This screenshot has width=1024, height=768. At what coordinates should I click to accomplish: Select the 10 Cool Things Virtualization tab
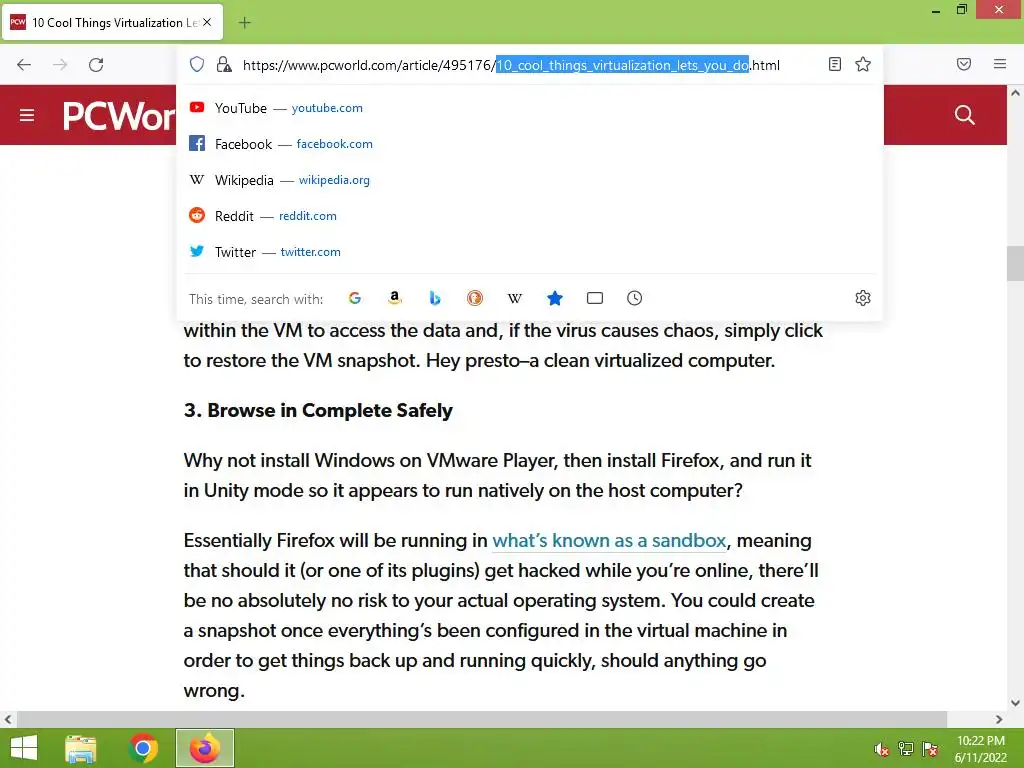(x=113, y=22)
